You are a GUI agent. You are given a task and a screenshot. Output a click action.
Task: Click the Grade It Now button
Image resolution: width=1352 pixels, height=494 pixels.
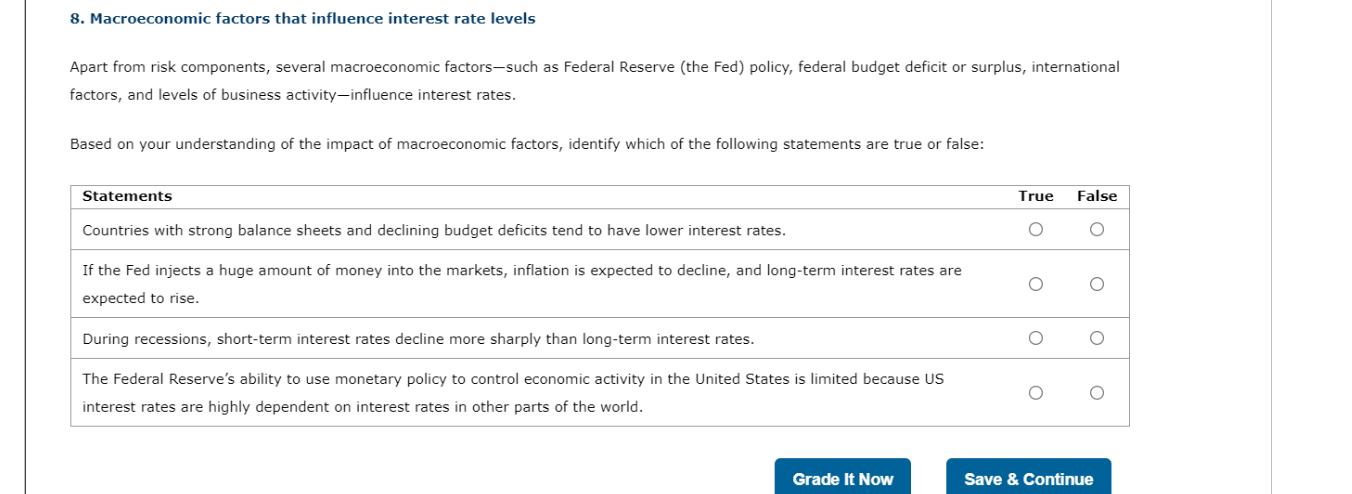[842, 478]
